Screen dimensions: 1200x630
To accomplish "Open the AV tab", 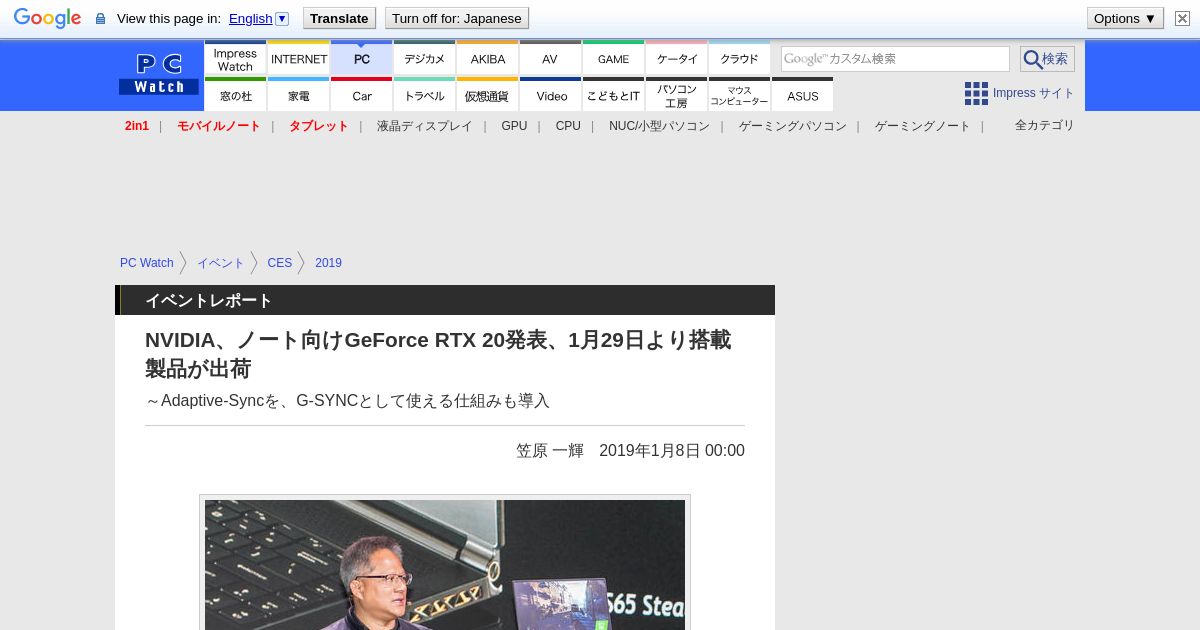I will tap(550, 58).
